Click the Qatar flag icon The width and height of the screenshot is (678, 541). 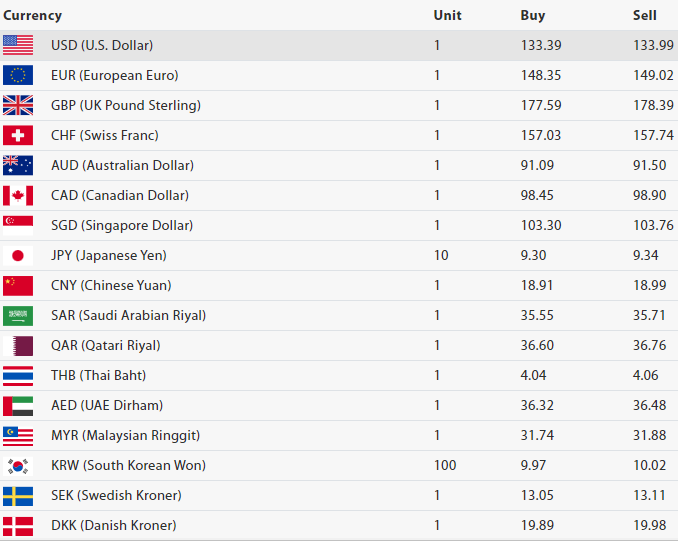[x=18, y=345]
